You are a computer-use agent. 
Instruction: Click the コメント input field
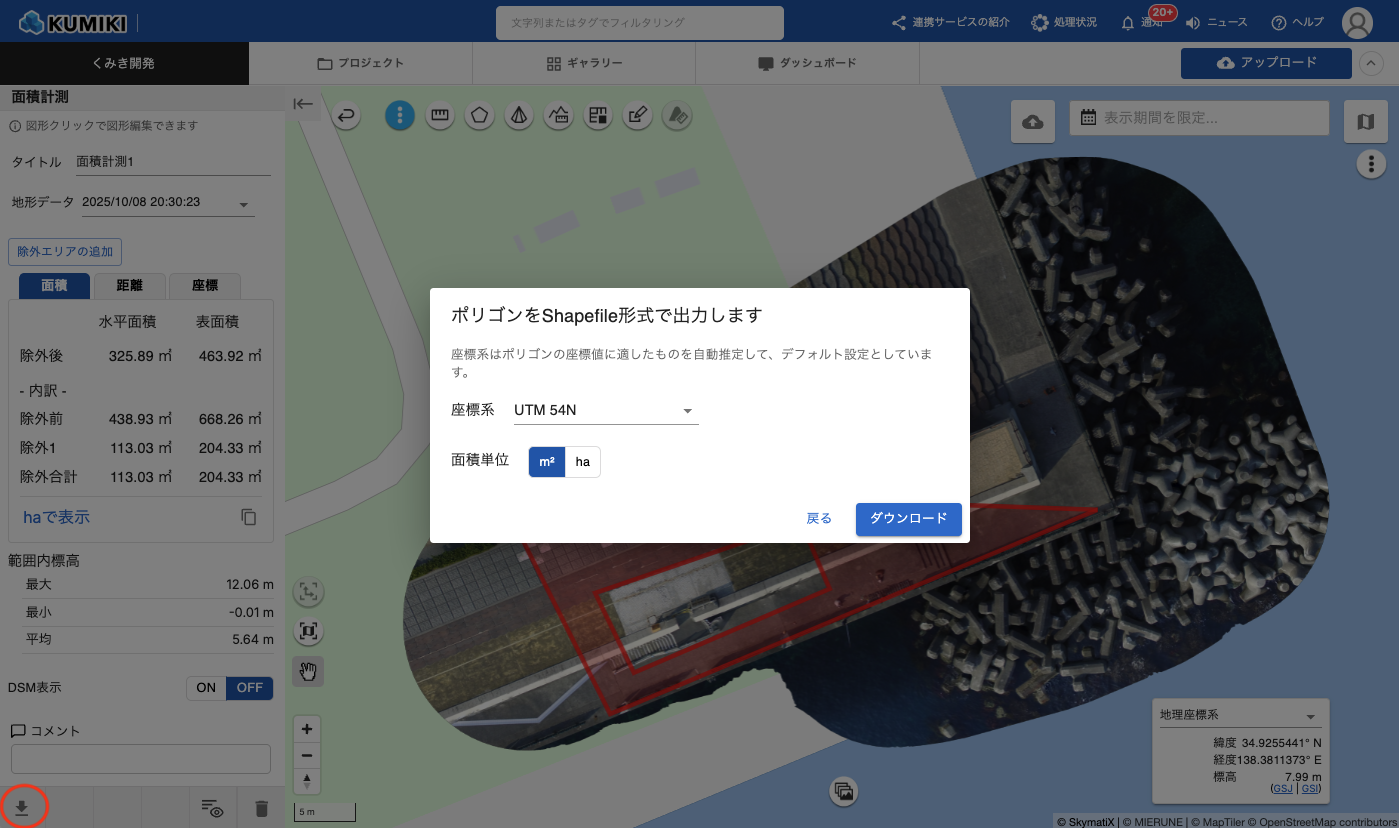click(141, 759)
